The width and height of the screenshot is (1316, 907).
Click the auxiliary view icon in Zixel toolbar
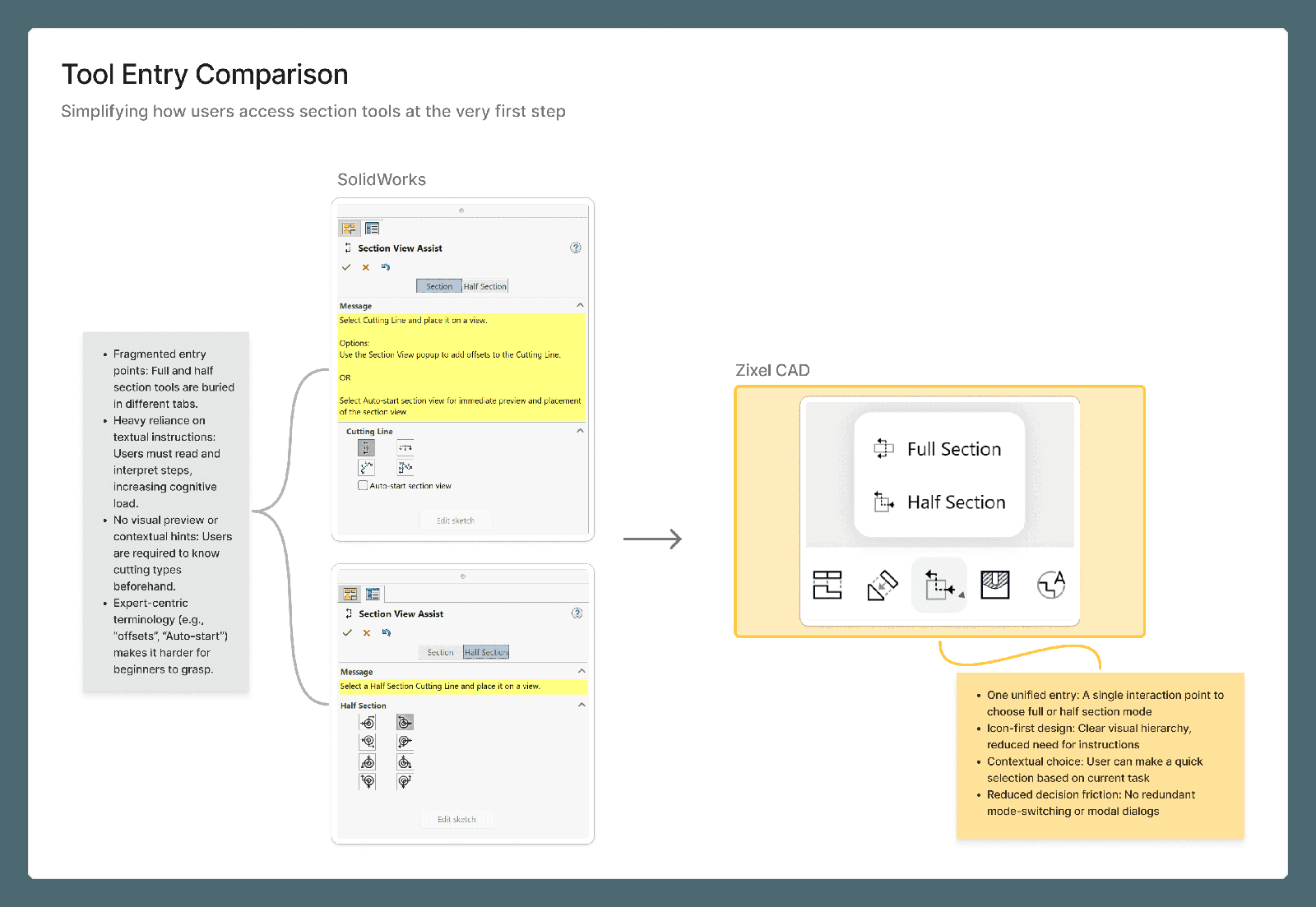click(x=883, y=585)
